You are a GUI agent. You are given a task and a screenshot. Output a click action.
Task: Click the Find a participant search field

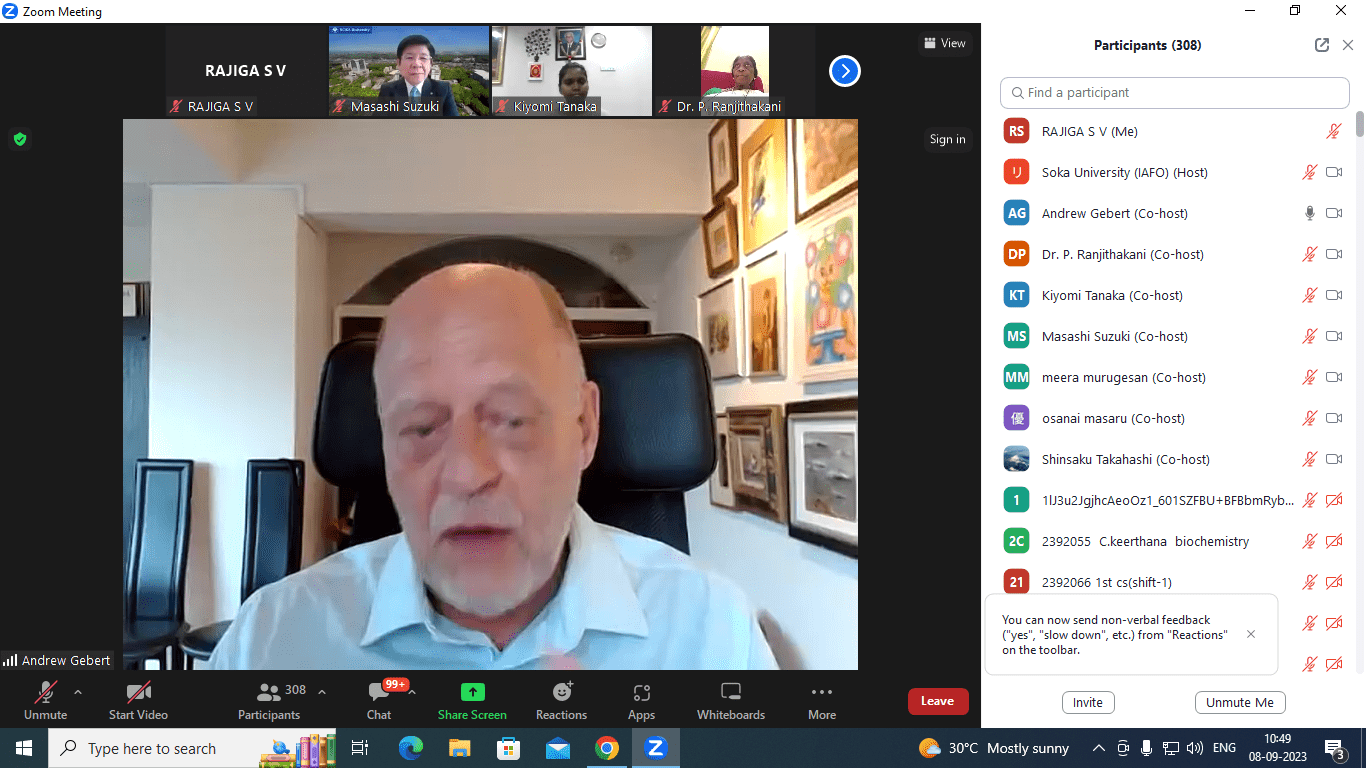[x=1174, y=92]
